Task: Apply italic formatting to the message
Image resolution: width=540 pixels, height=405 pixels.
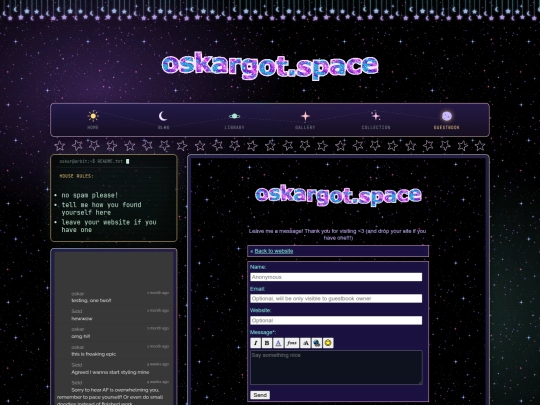Action: [x=256, y=343]
